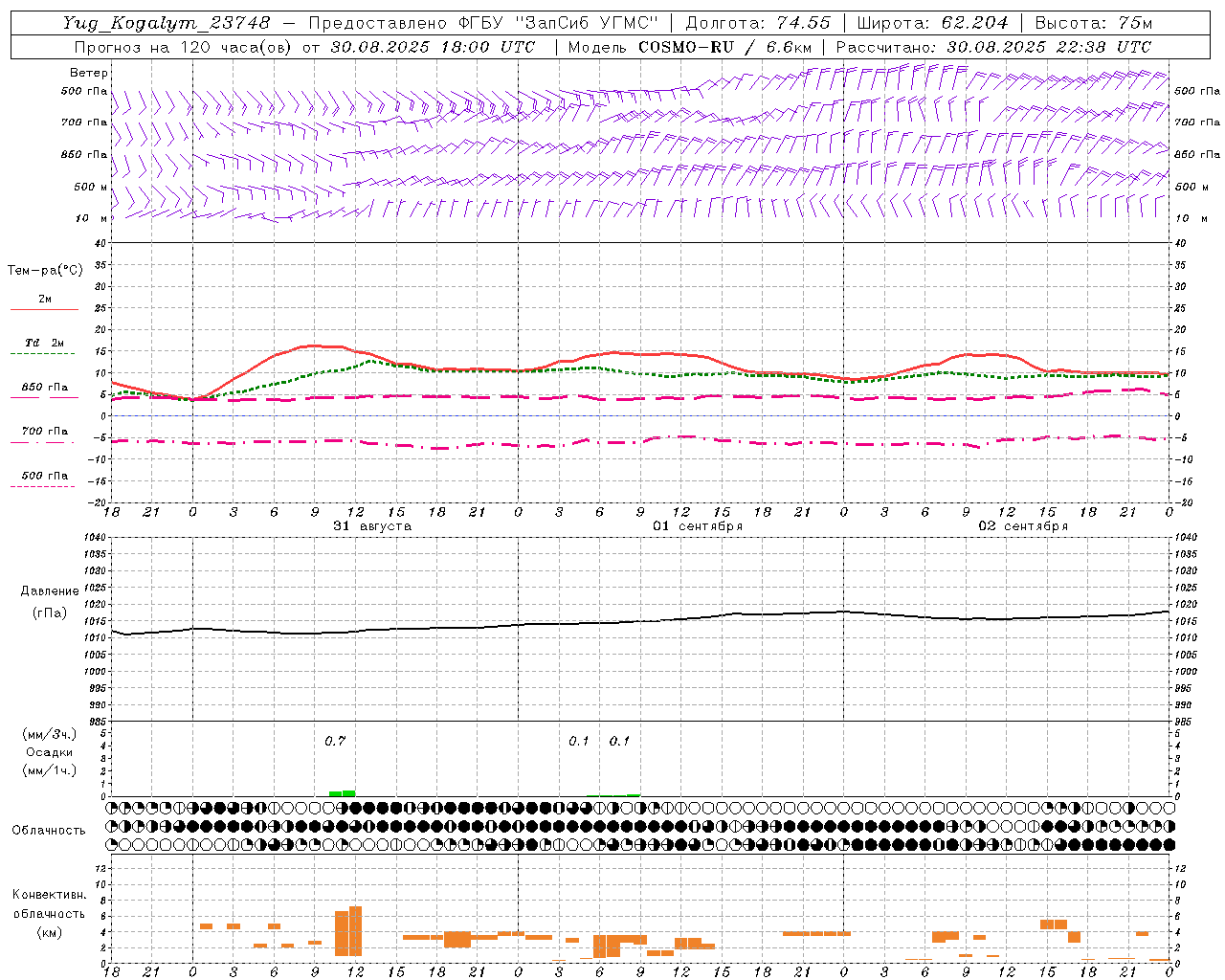Select the model name COSMO-RU / 6.6км

coord(725,47)
